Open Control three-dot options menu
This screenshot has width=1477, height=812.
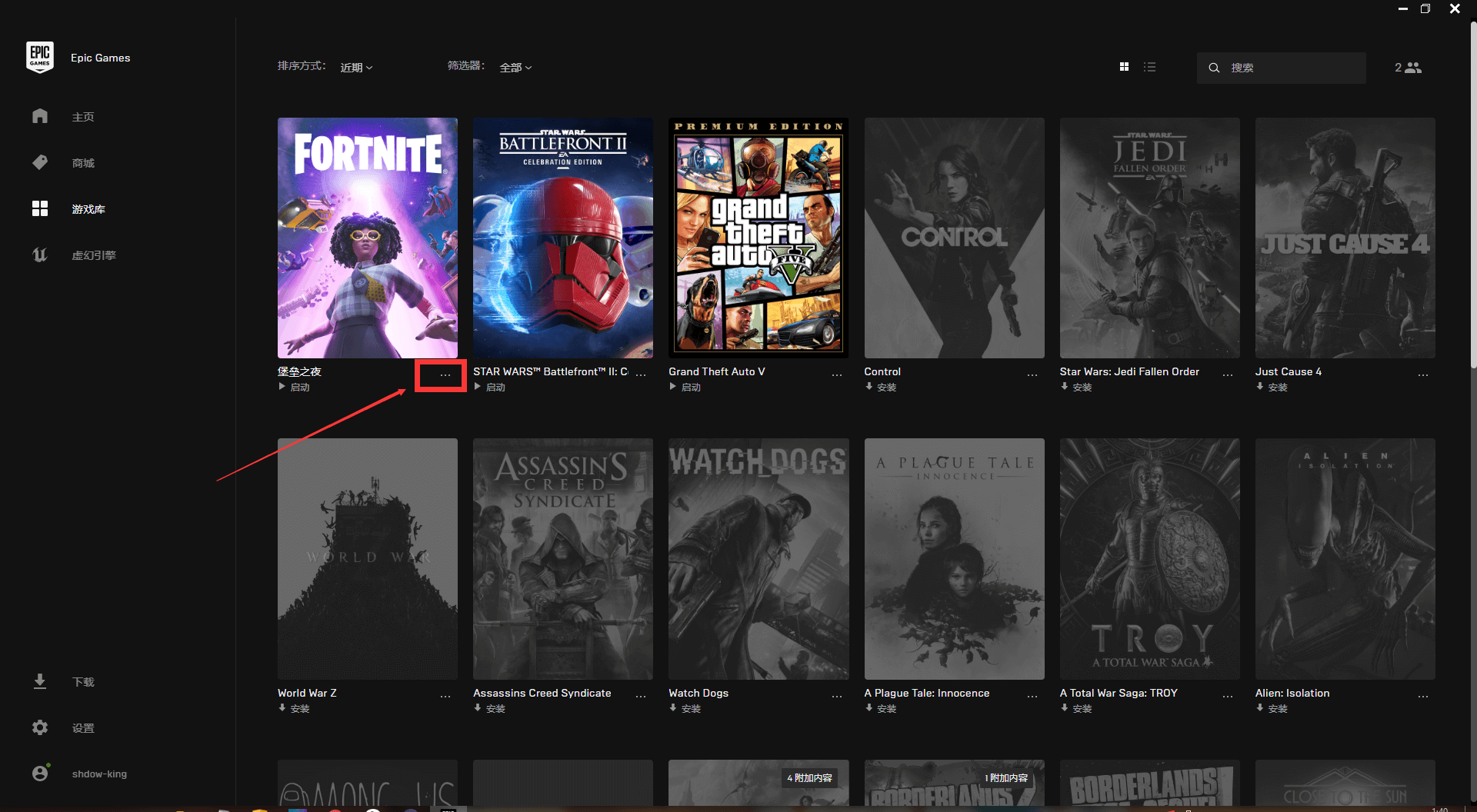pyautogui.click(x=1032, y=374)
